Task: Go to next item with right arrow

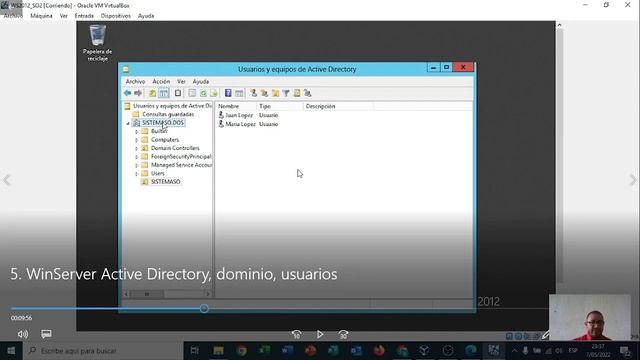Action: pos(633,180)
